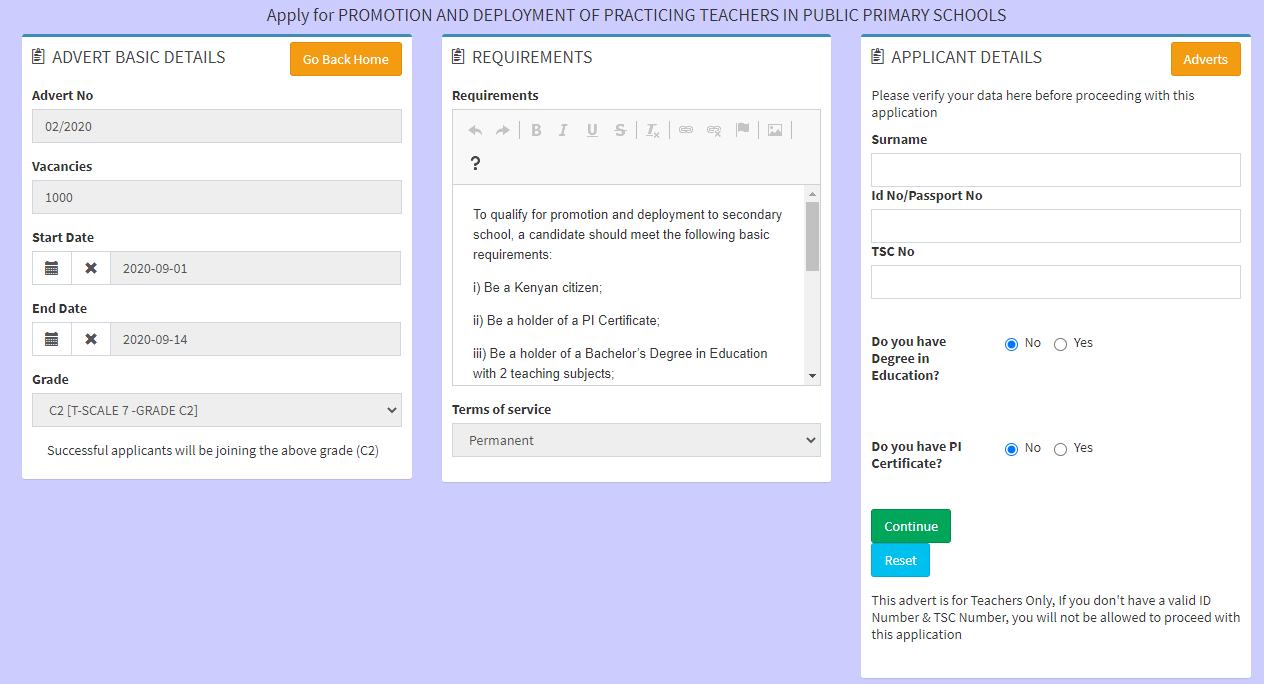Open the Grade dropdown
Viewport: 1264px width, 684px height.
tap(217, 410)
